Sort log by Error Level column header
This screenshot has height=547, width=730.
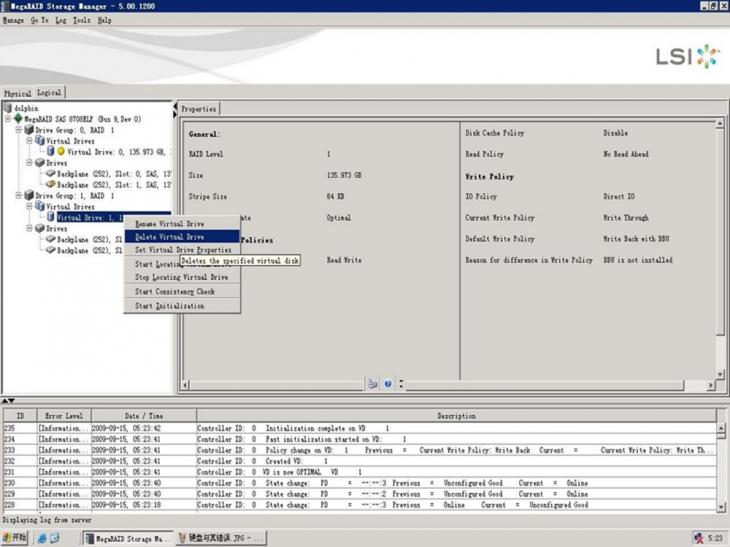(x=65, y=416)
